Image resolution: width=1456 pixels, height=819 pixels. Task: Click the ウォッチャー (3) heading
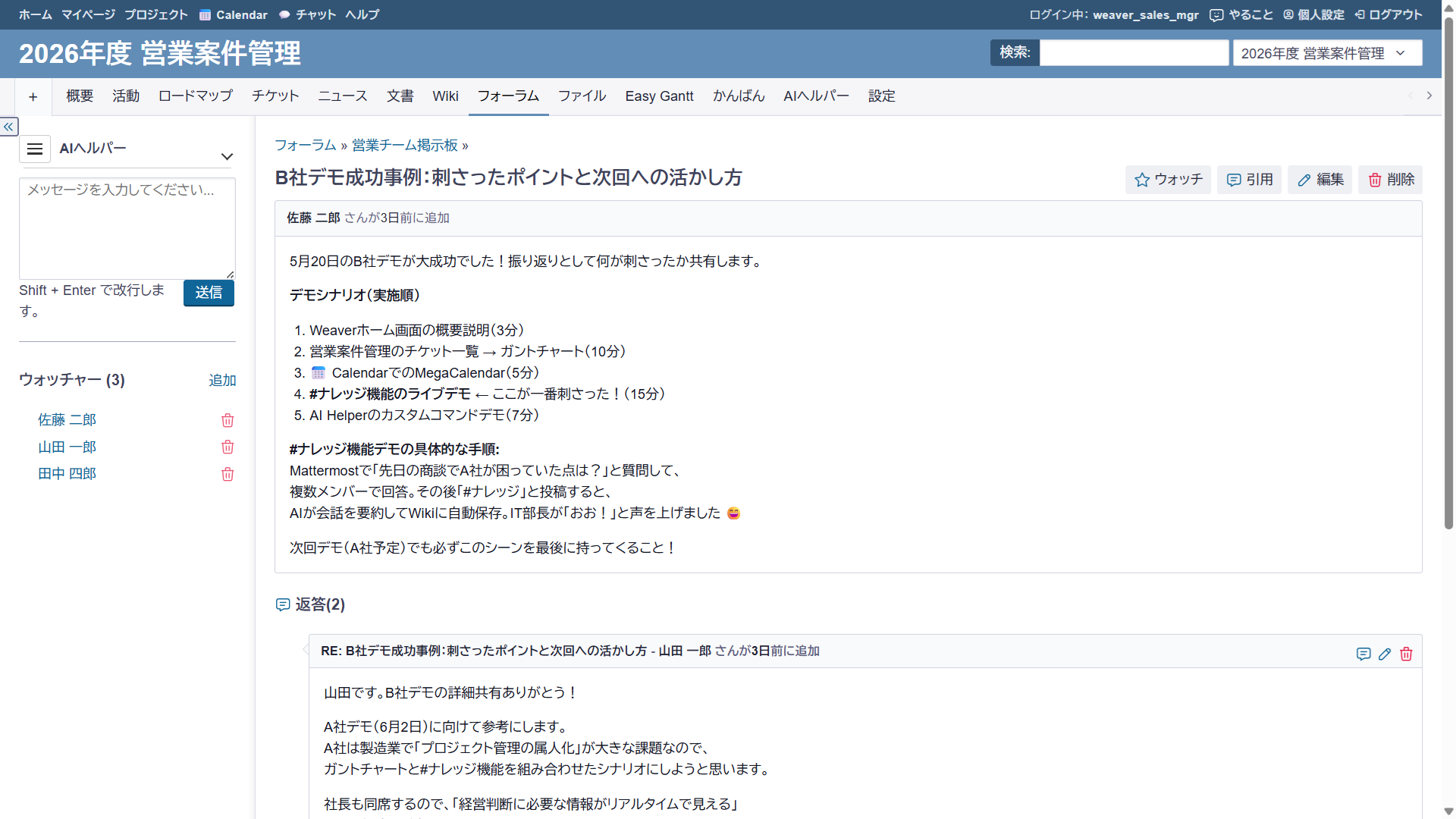72,380
